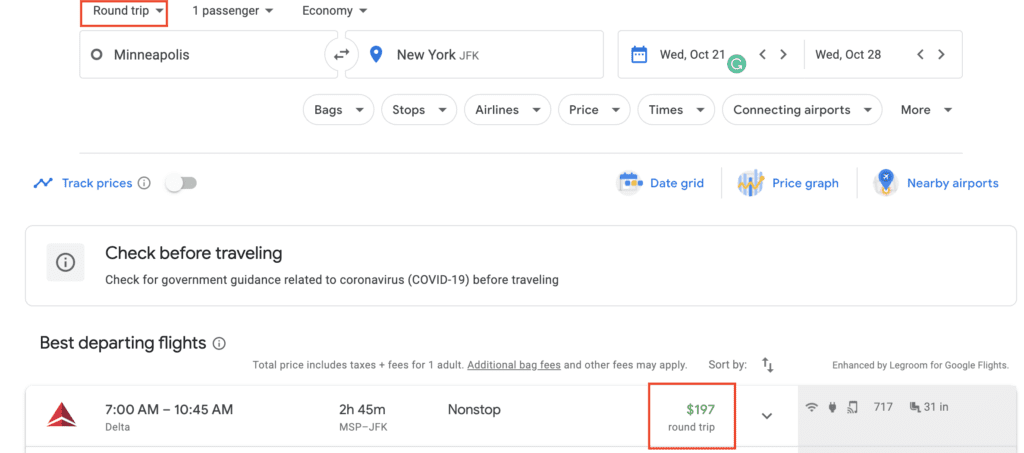This screenshot has width=1024, height=453.
Task: Click the Wed, Oct 21 departure date
Action: coord(692,55)
